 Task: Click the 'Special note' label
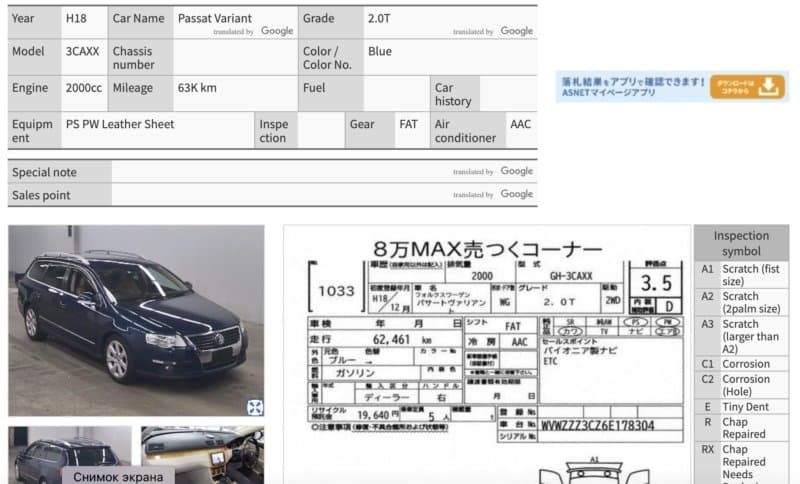(44, 172)
